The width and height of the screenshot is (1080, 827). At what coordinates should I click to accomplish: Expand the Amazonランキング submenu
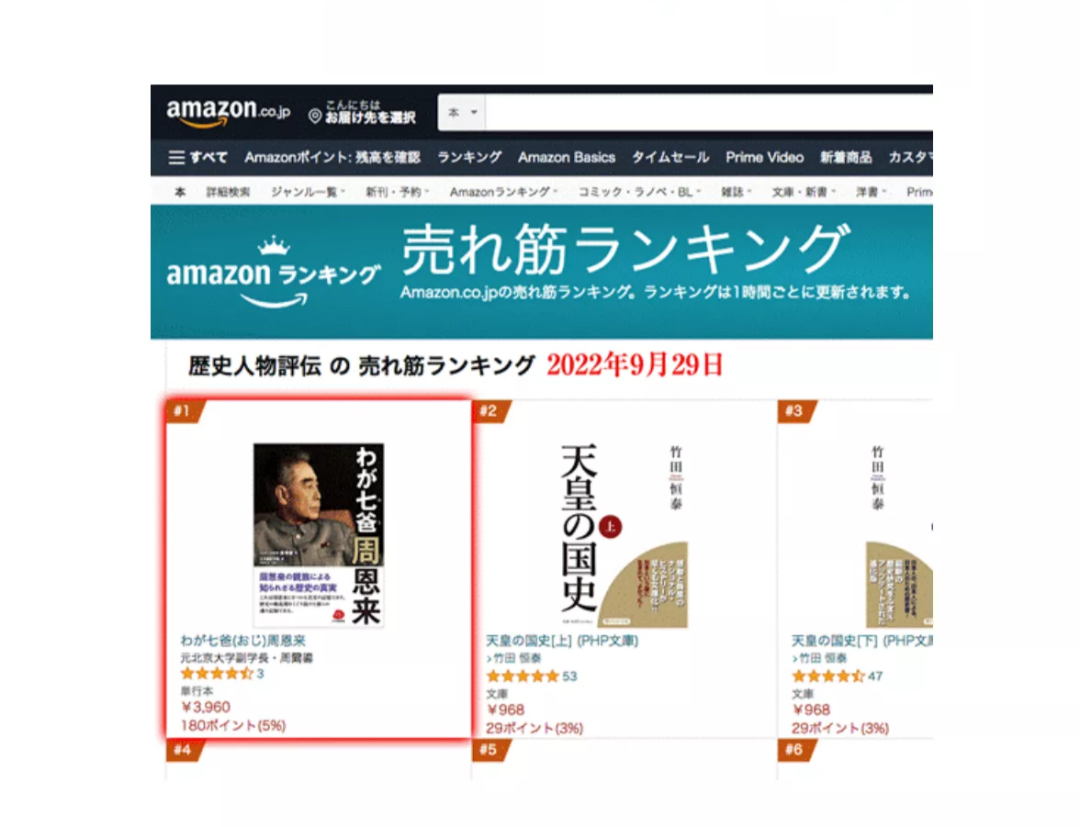[x=503, y=192]
